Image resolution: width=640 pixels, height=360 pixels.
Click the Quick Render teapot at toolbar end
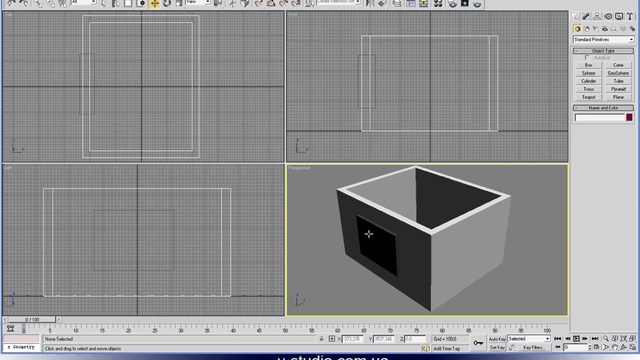click(478, 3)
